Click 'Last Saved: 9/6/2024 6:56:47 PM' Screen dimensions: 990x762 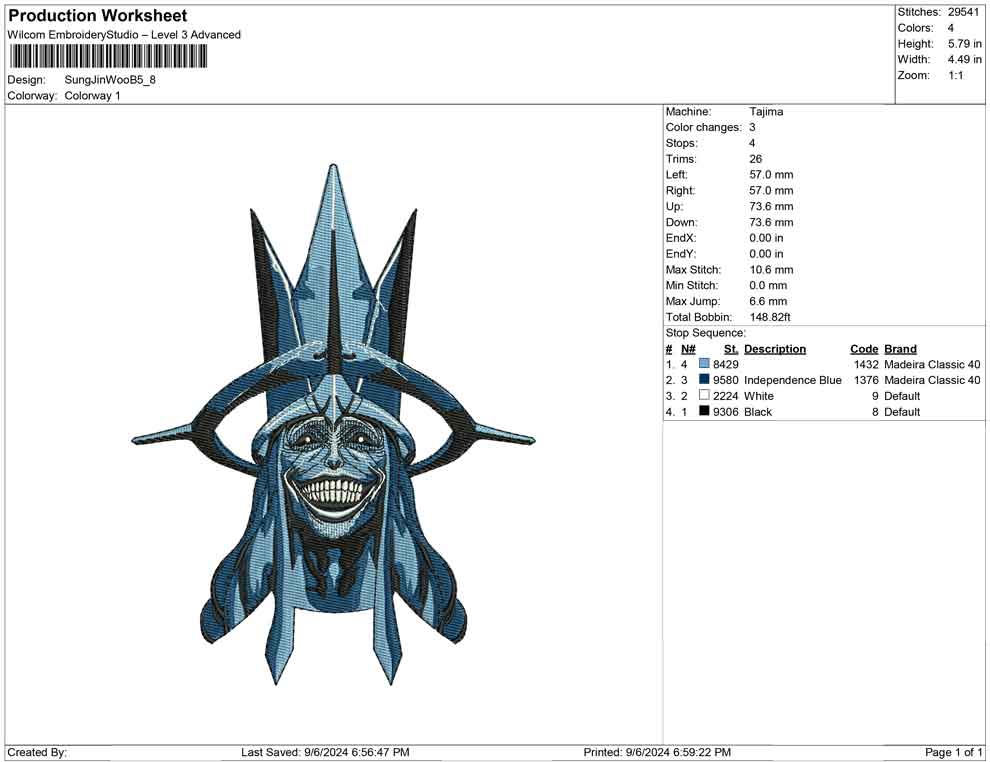pos(325,752)
